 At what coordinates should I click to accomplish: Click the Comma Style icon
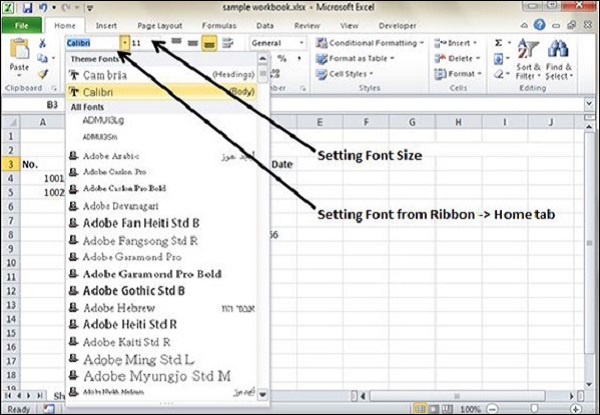(299, 59)
